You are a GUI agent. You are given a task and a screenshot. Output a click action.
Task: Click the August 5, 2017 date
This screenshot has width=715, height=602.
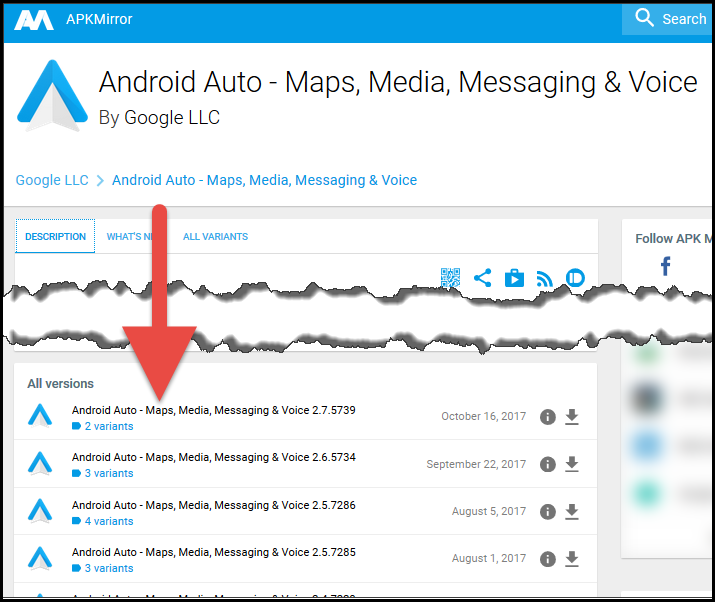489,511
